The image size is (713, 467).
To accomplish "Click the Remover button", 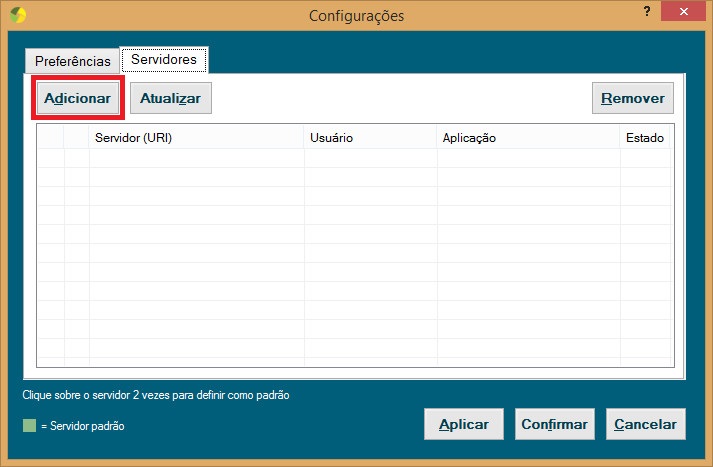I will pyautogui.click(x=633, y=98).
